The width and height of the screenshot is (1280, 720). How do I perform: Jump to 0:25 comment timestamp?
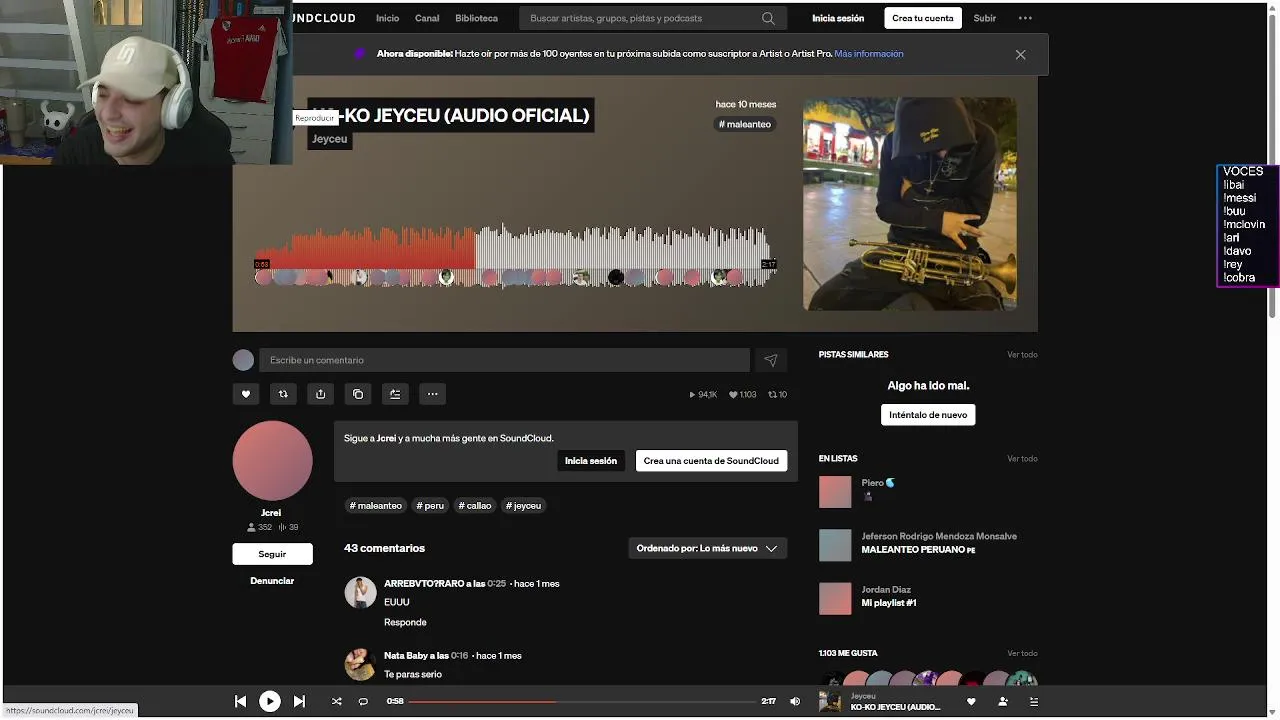[x=496, y=583]
